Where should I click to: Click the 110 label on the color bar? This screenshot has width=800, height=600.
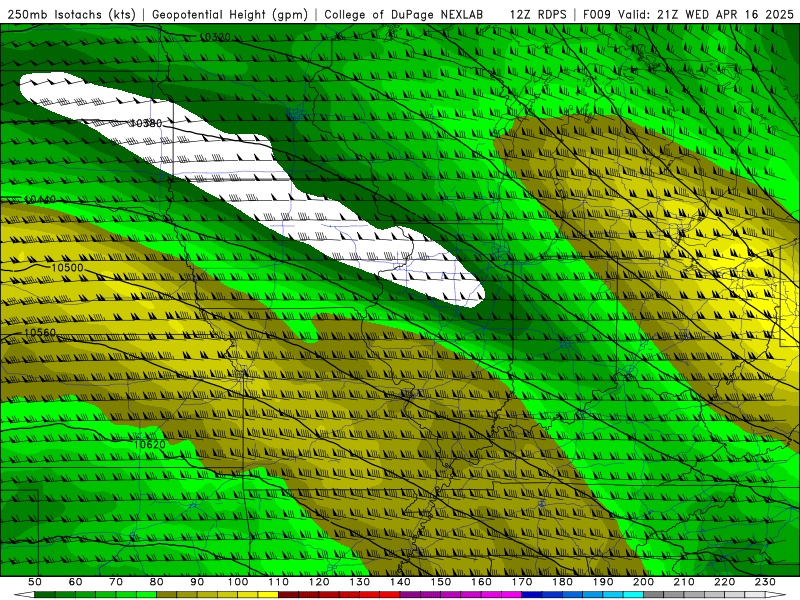coord(278,582)
